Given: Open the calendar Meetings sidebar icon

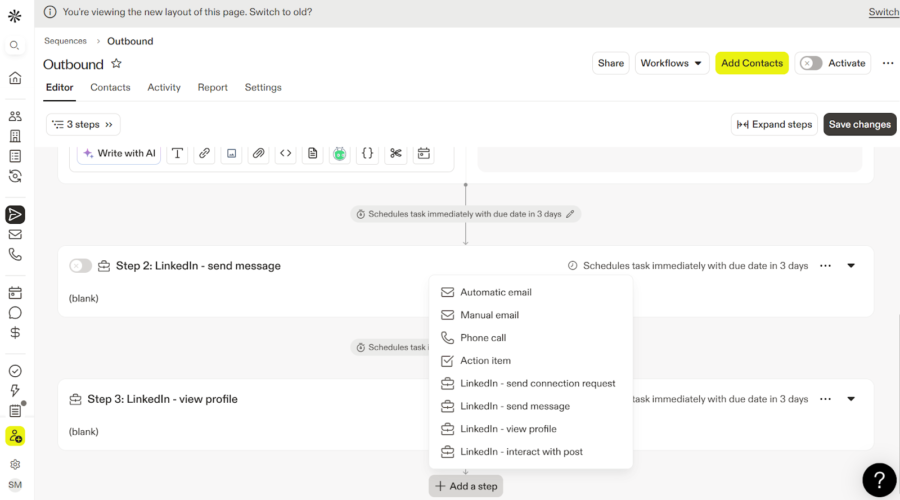Looking at the screenshot, I should pyautogui.click(x=15, y=293).
